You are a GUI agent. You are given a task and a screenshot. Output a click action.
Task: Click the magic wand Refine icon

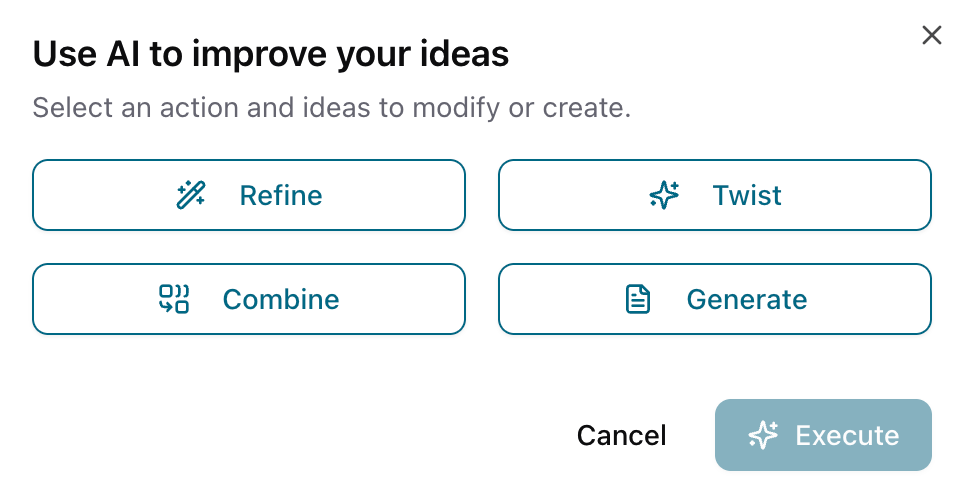coord(191,195)
